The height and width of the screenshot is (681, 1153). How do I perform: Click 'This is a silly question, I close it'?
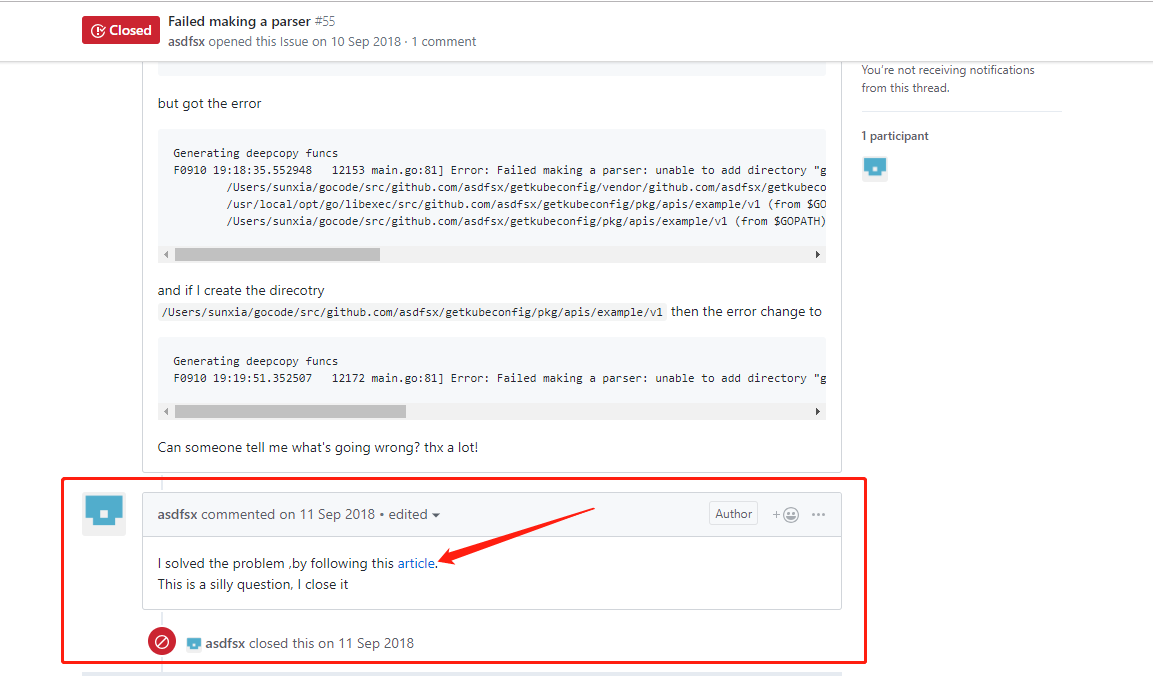point(253,585)
